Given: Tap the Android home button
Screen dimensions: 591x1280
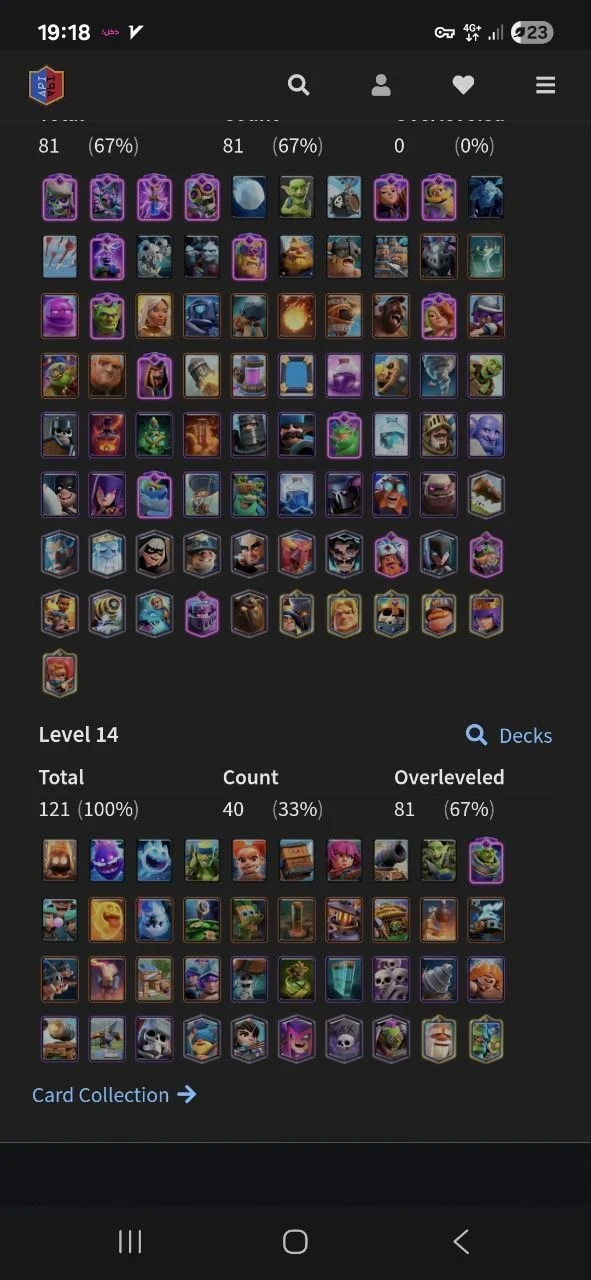Looking at the screenshot, I should click(x=295, y=1242).
